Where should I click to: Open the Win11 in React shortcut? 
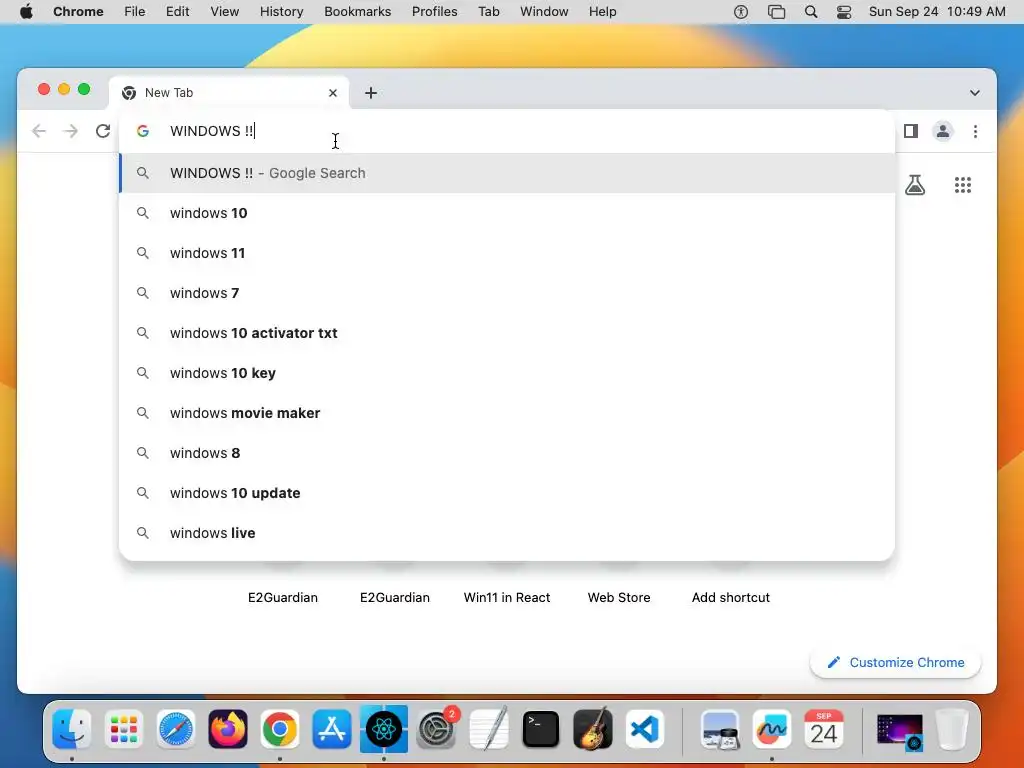click(507, 597)
